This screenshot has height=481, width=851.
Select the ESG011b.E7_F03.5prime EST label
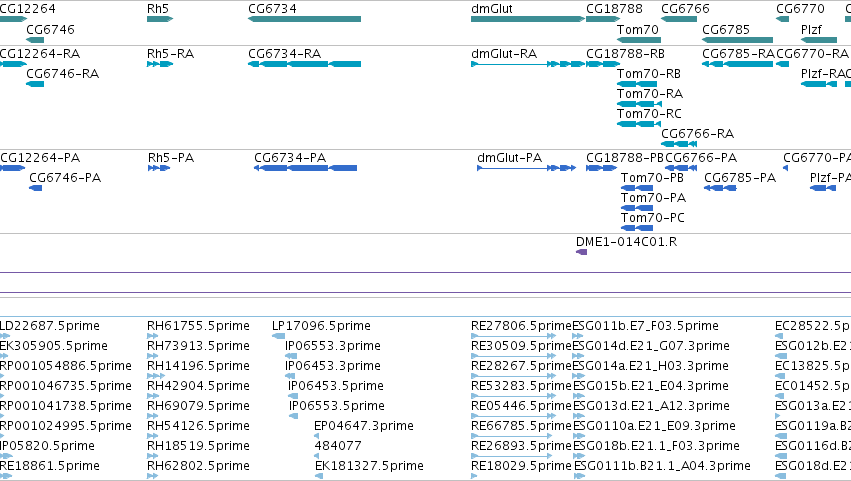[x=645, y=326]
